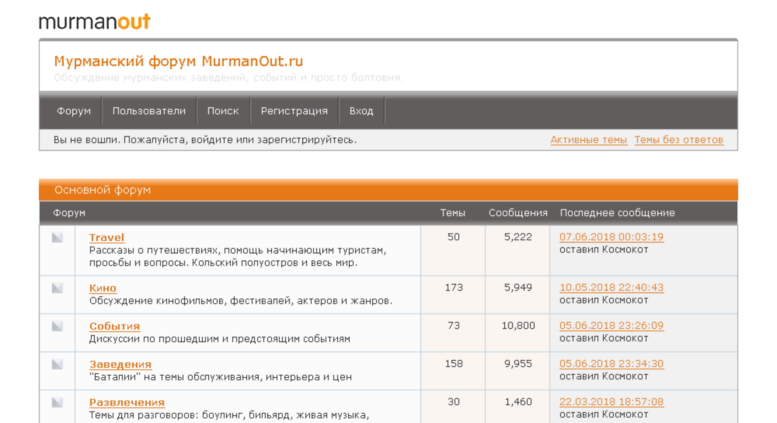Click the Кино topics count 173
Screen dimensions: 777x423
click(453, 288)
